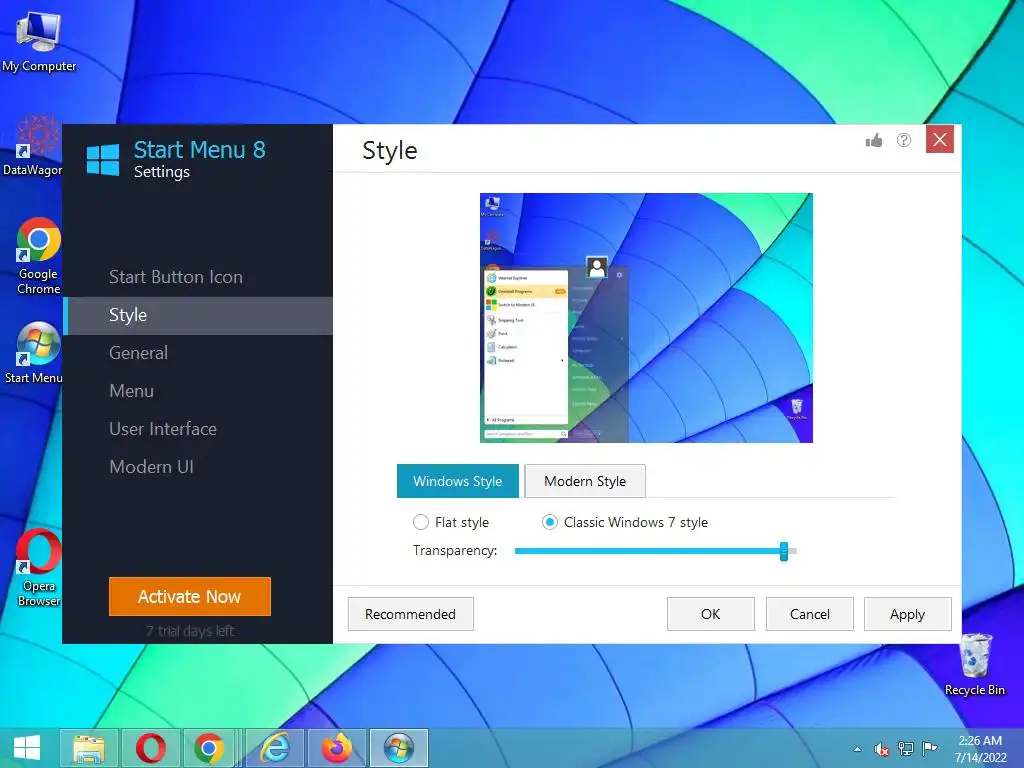The height and width of the screenshot is (768, 1024).
Task: Launch Internet Explorer from the taskbar
Action: coord(274,748)
